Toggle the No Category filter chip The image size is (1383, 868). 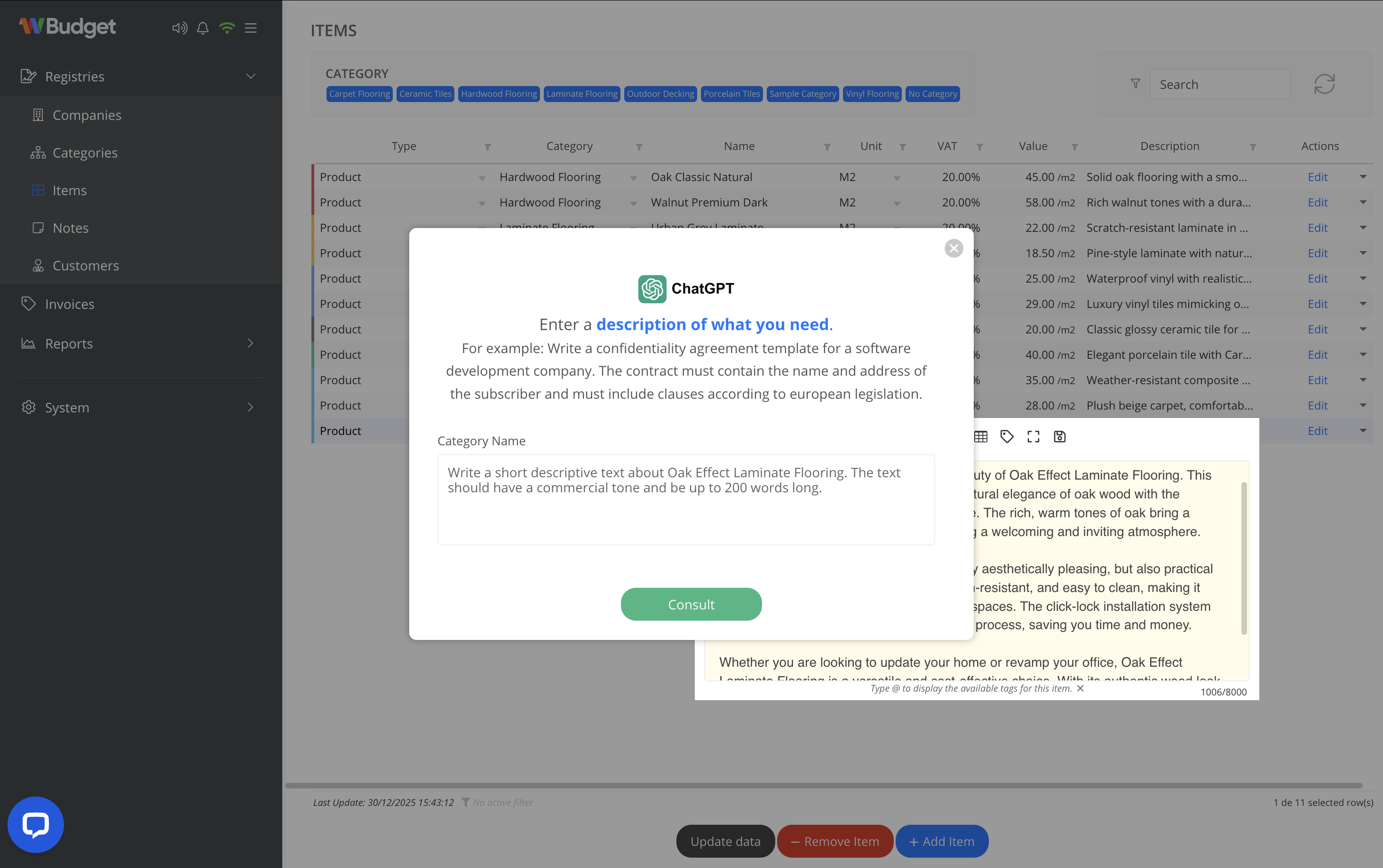click(932, 94)
